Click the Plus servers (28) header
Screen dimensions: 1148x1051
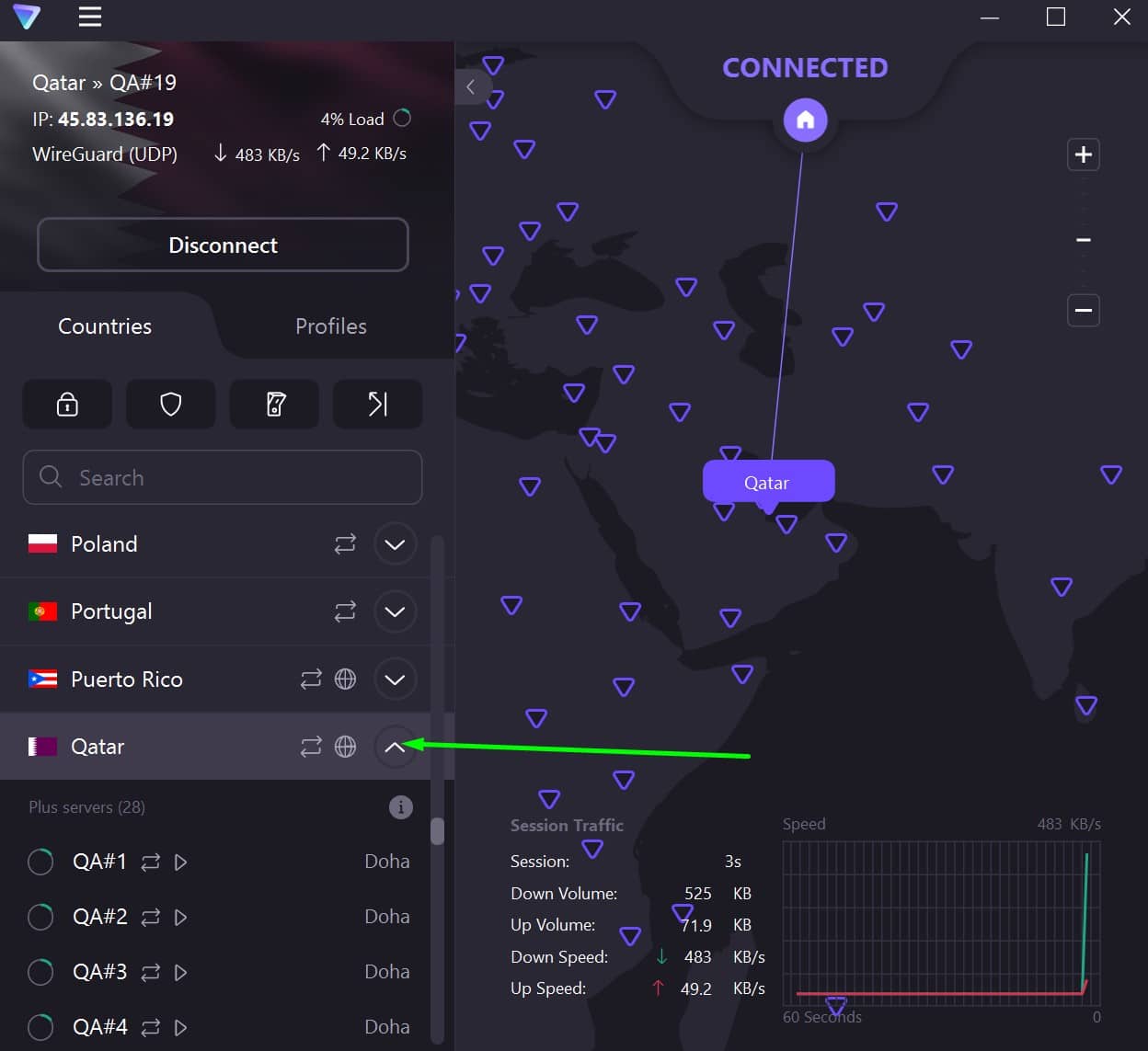pyautogui.click(x=86, y=807)
